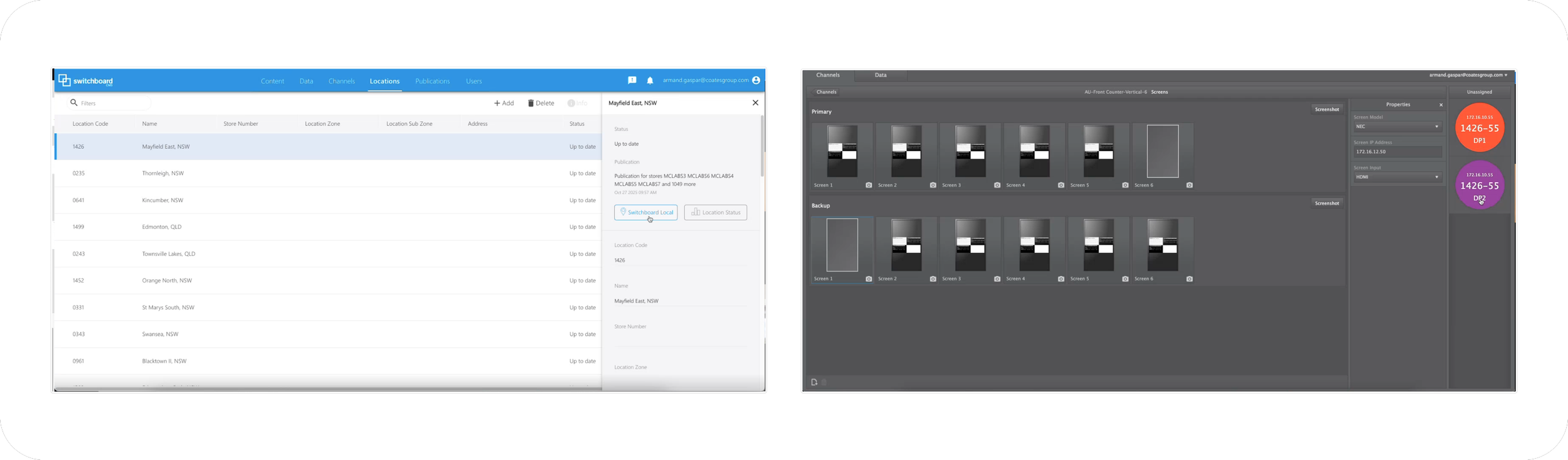Click camera icon for Primary Screen 2
The height and width of the screenshot is (460, 1568).
point(933,185)
